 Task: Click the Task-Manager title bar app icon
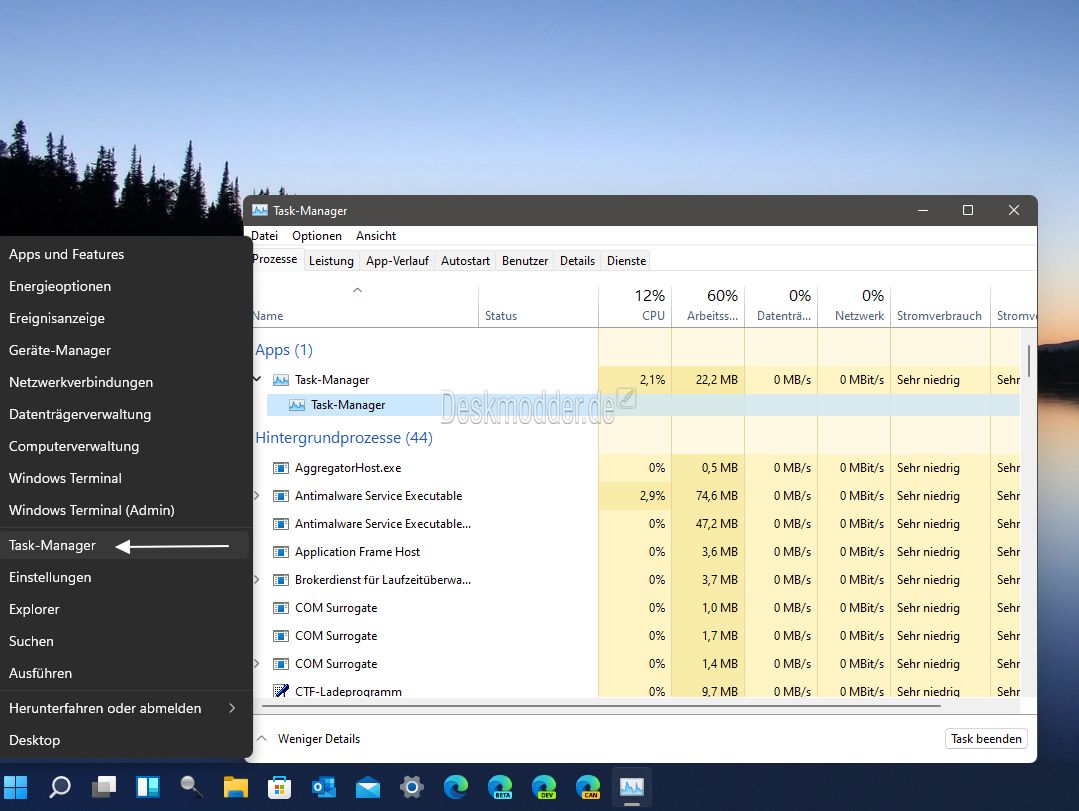[x=260, y=210]
